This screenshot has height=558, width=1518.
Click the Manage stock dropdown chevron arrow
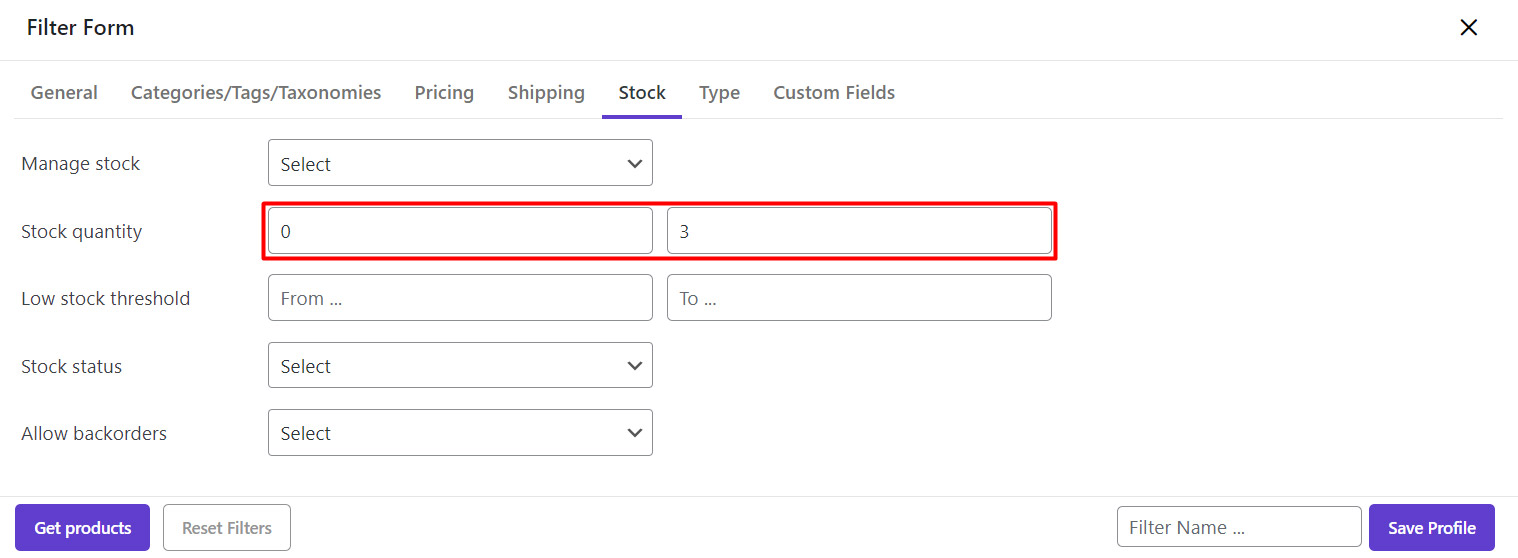[x=635, y=163]
